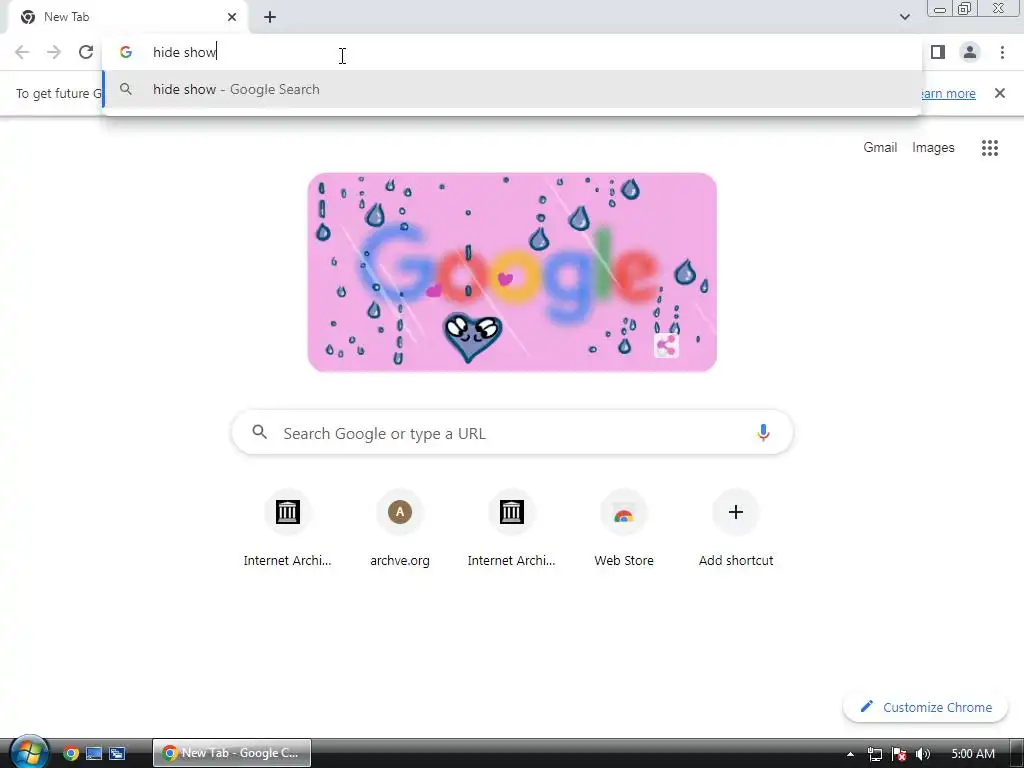Screen dimensions: 1024x768
Task: Open the Gmail link
Action: (x=880, y=148)
